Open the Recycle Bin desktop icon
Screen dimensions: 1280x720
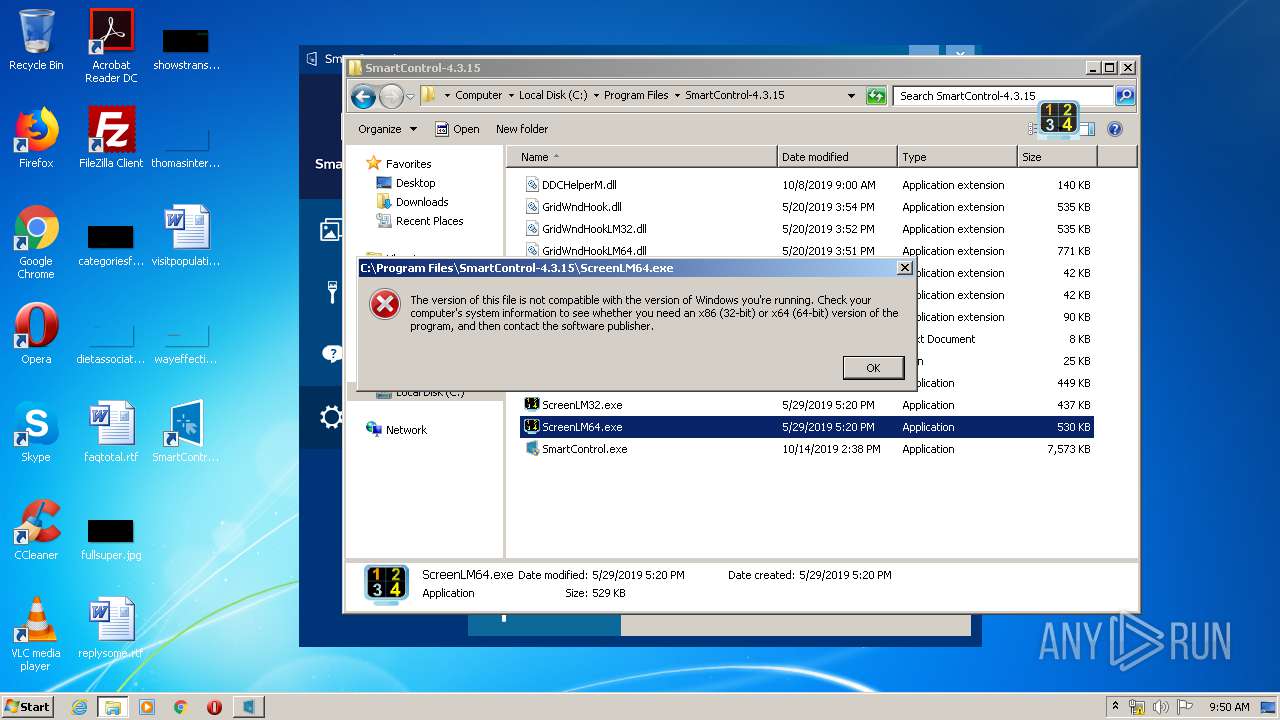click(36, 40)
